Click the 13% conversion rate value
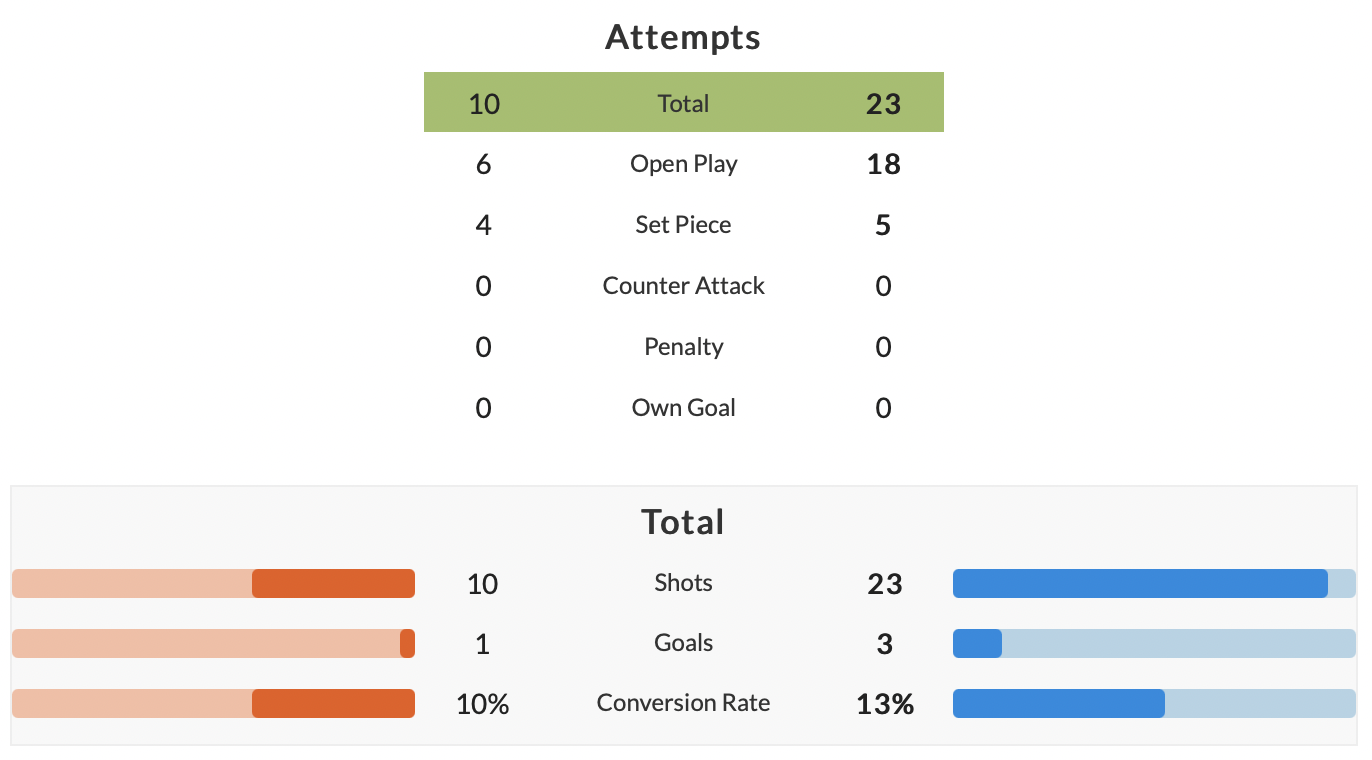Image resolution: width=1372 pixels, height=760 pixels. point(885,704)
